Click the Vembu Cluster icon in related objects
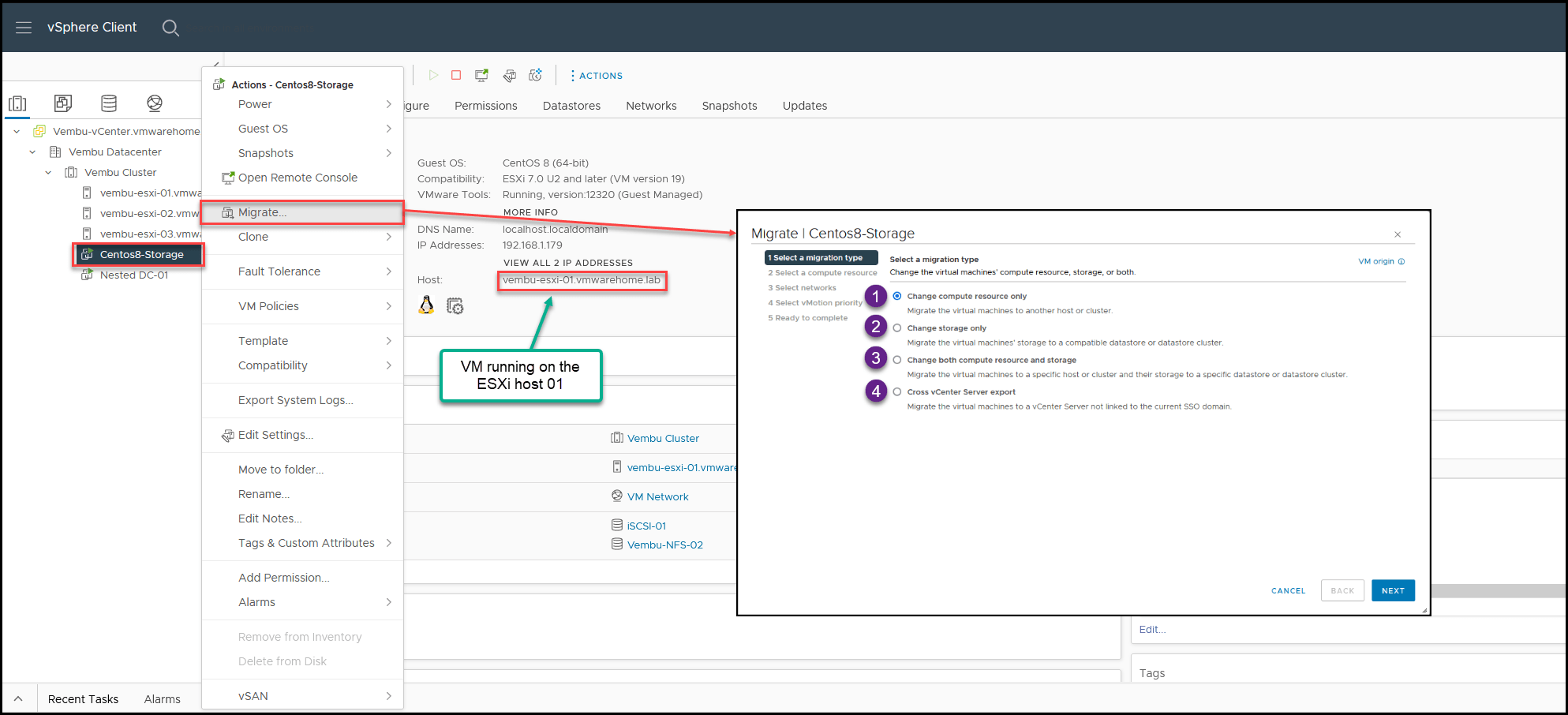 coord(617,438)
